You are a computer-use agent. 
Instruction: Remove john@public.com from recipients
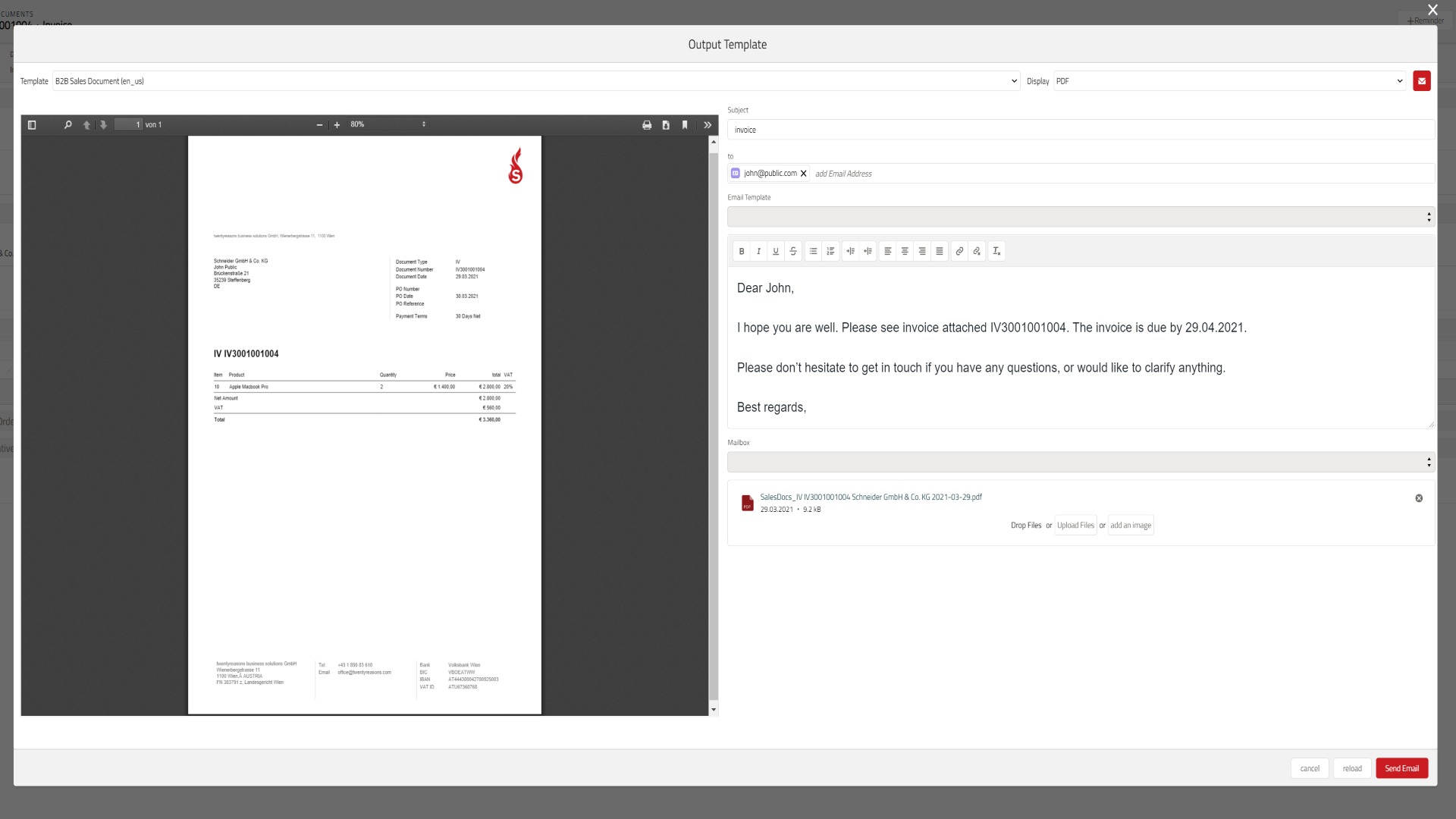click(804, 174)
